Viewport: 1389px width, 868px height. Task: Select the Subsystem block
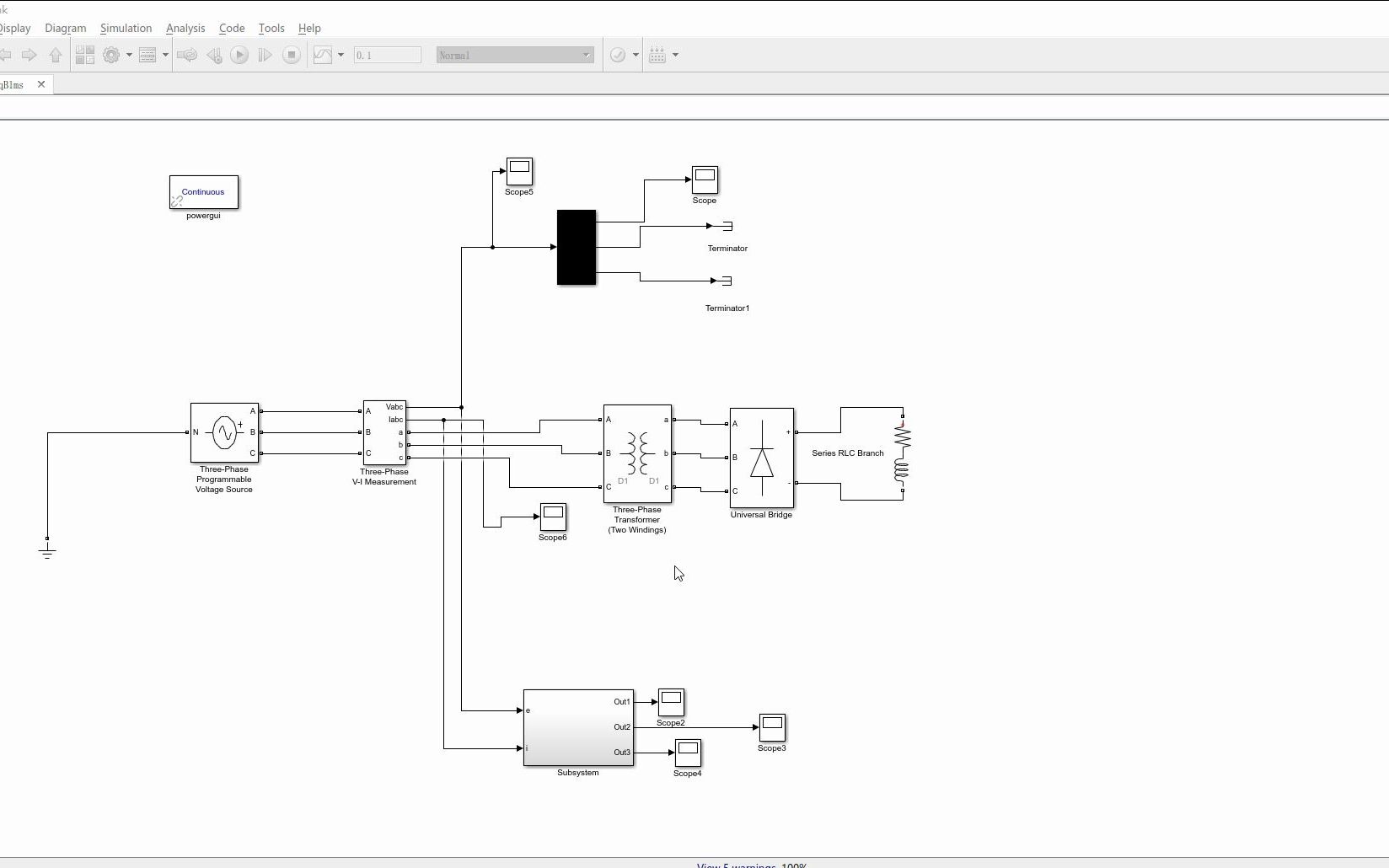coord(578,727)
